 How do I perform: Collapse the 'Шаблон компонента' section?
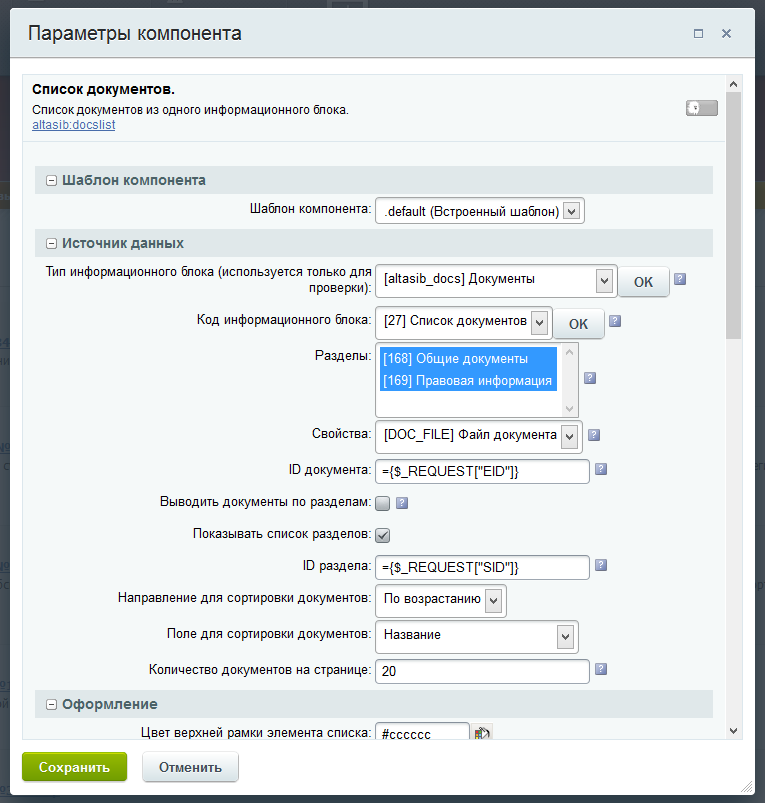tap(51, 181)
